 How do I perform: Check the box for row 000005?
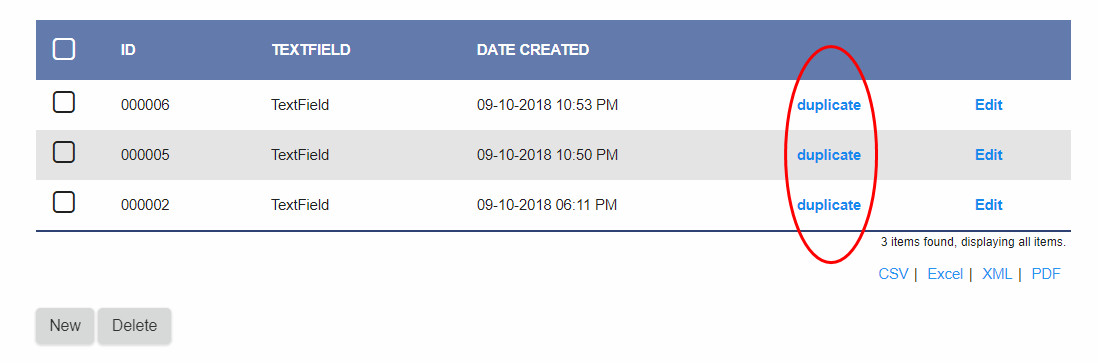(x=64, y=152)
